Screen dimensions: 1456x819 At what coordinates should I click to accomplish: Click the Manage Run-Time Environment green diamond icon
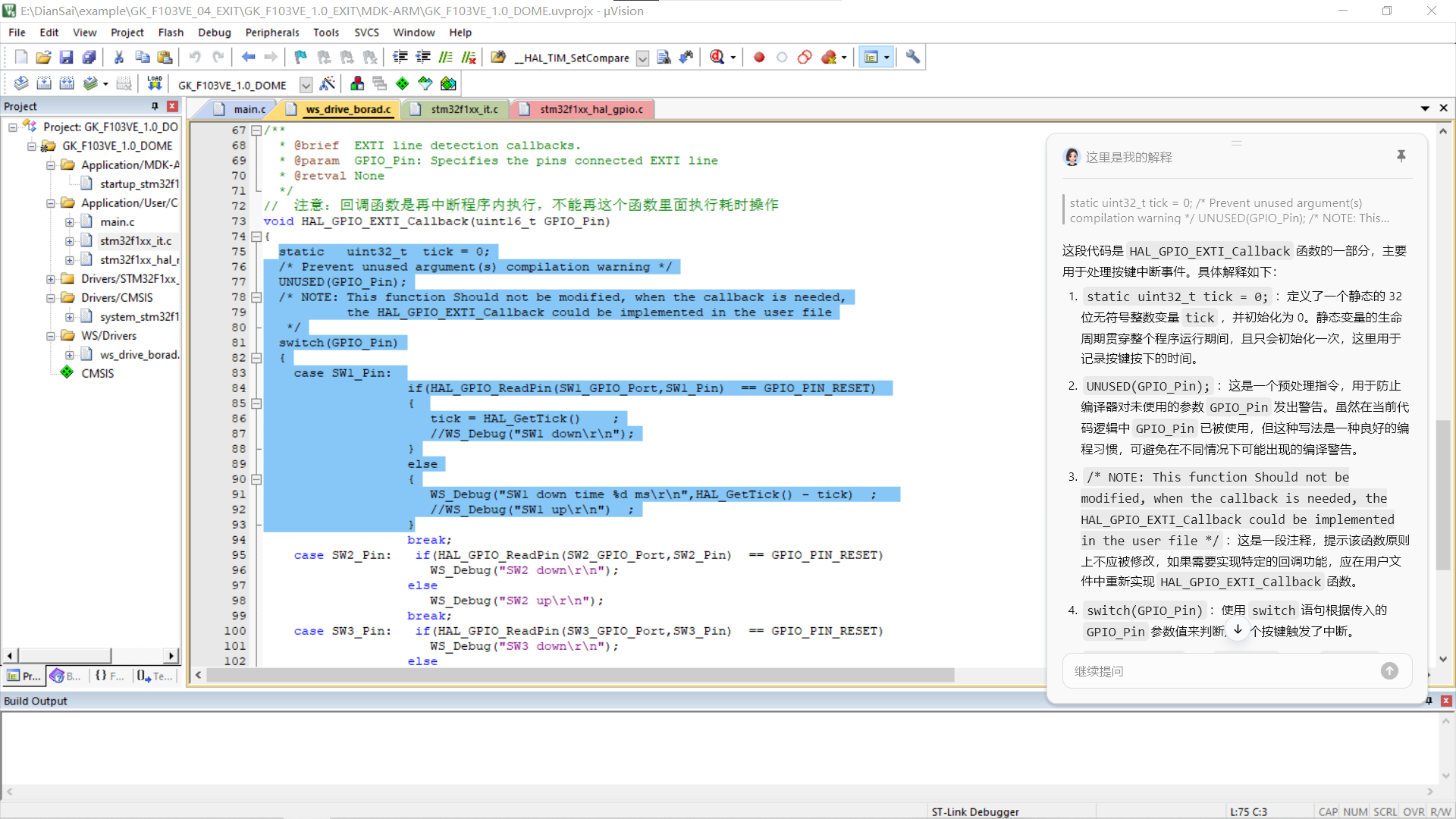pos(403,83)
